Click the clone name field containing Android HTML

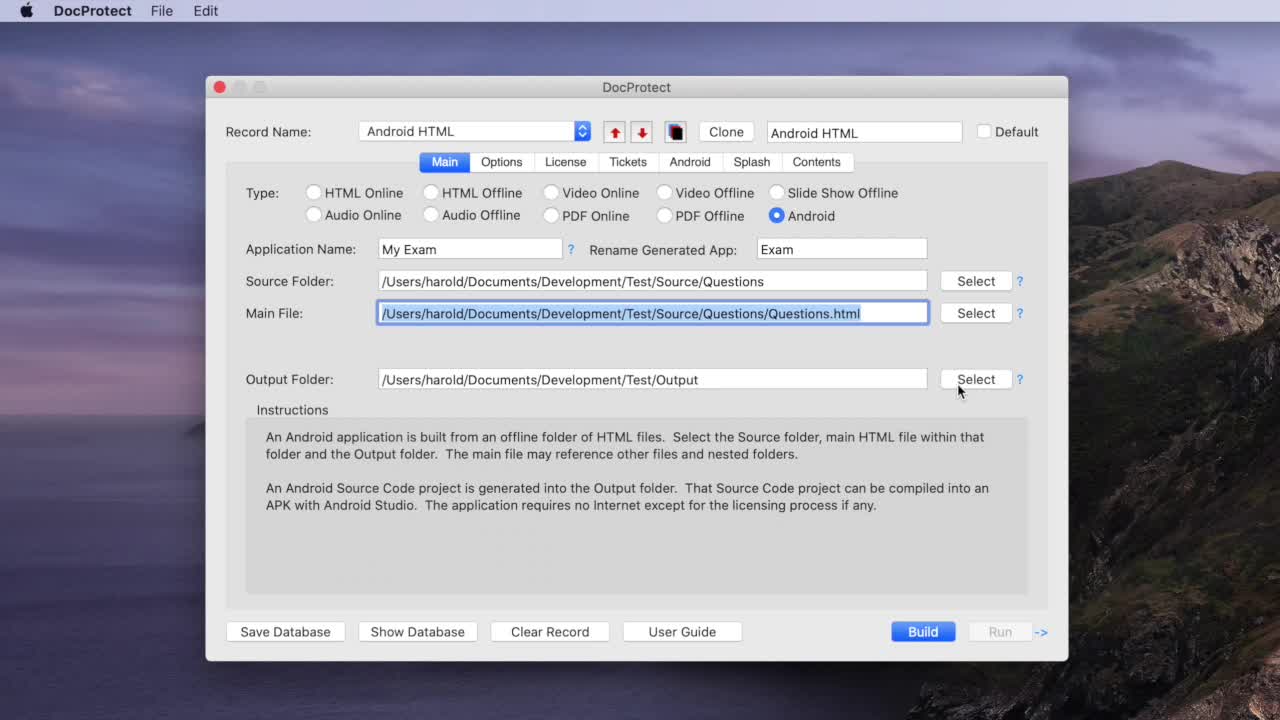pyautogui.click(x=864, y=132)
